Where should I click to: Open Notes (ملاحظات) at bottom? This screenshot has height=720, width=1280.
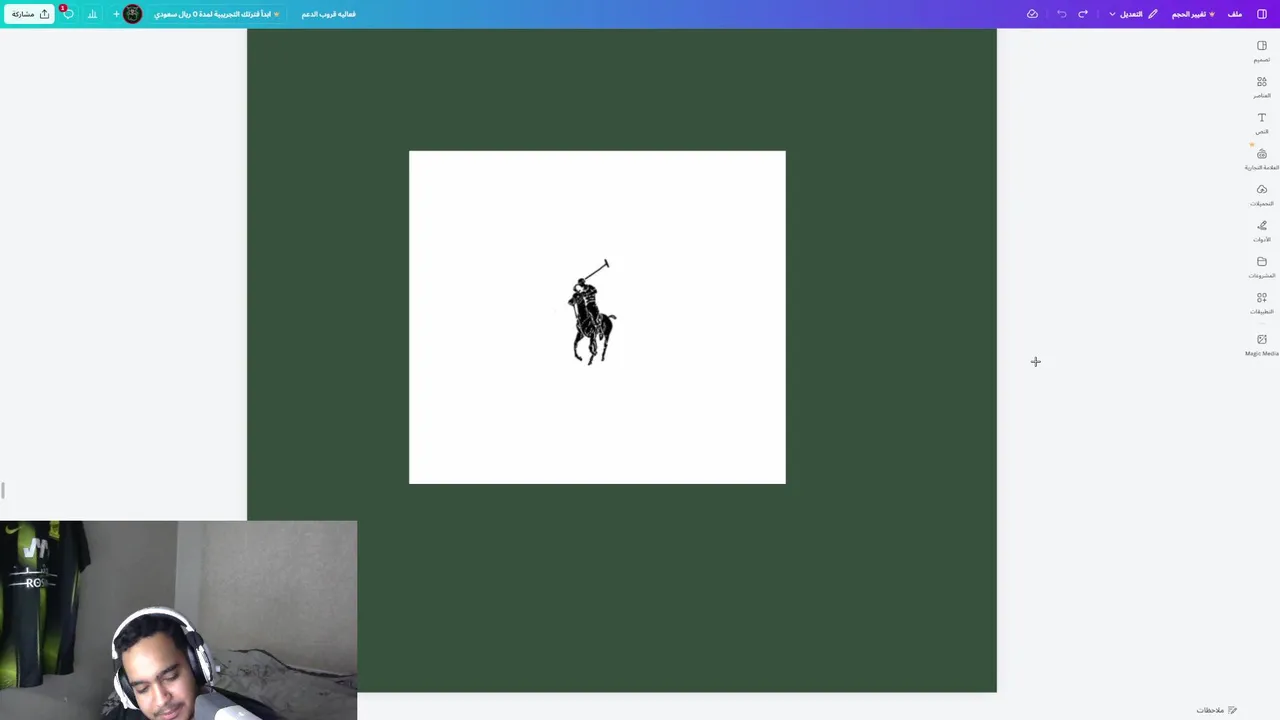(x=1216, y=710)
